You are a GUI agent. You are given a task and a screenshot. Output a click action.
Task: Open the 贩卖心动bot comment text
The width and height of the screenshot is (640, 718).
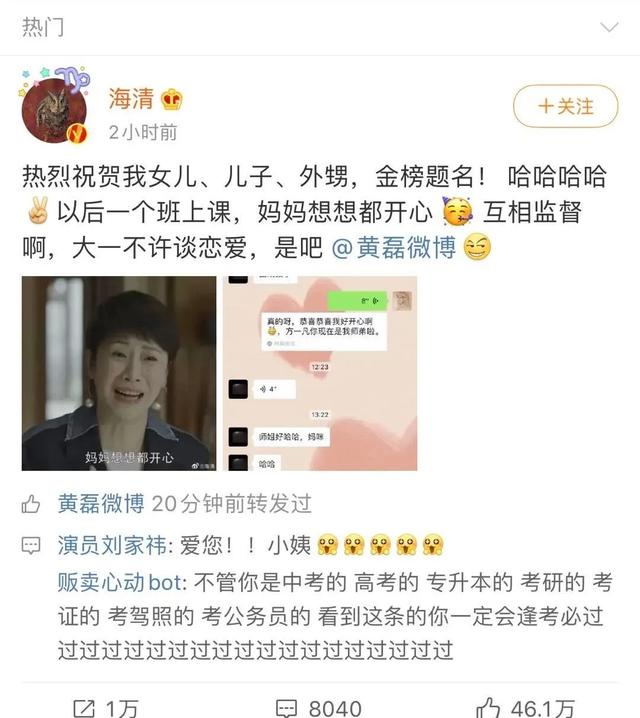(334, 616)
